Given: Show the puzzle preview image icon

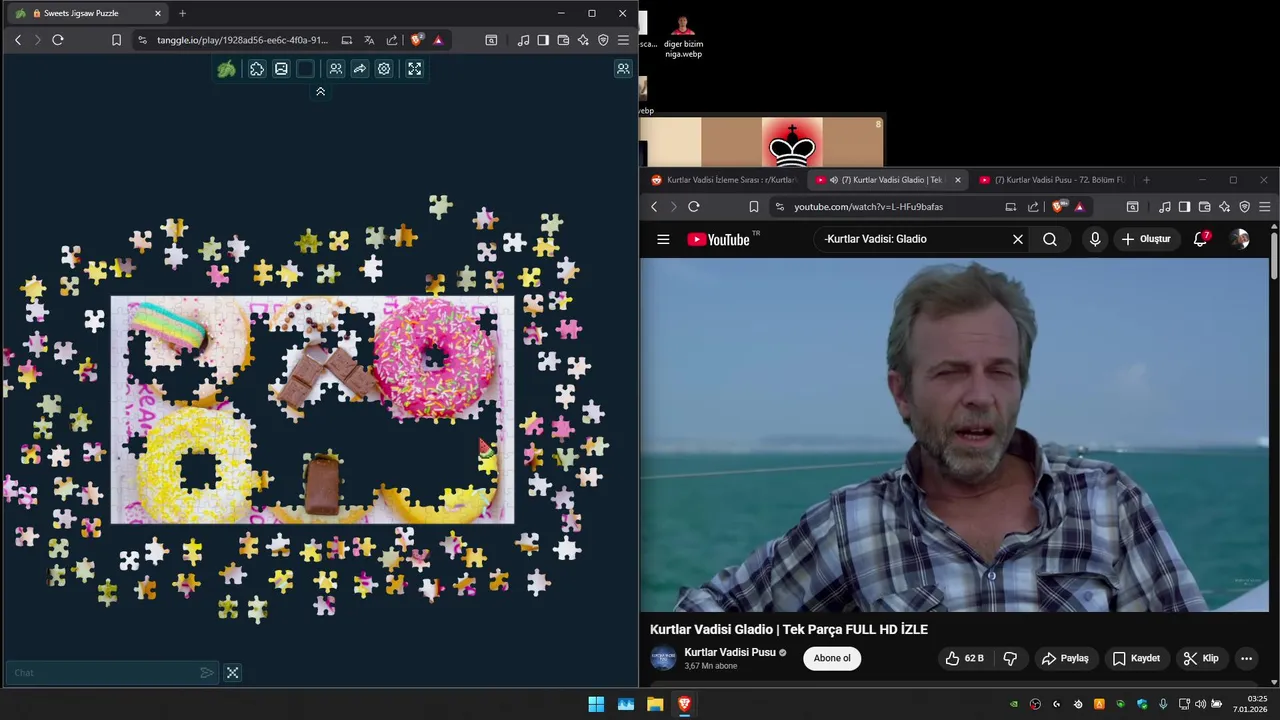Looking at the screenshot, I should tap(281, 69).
